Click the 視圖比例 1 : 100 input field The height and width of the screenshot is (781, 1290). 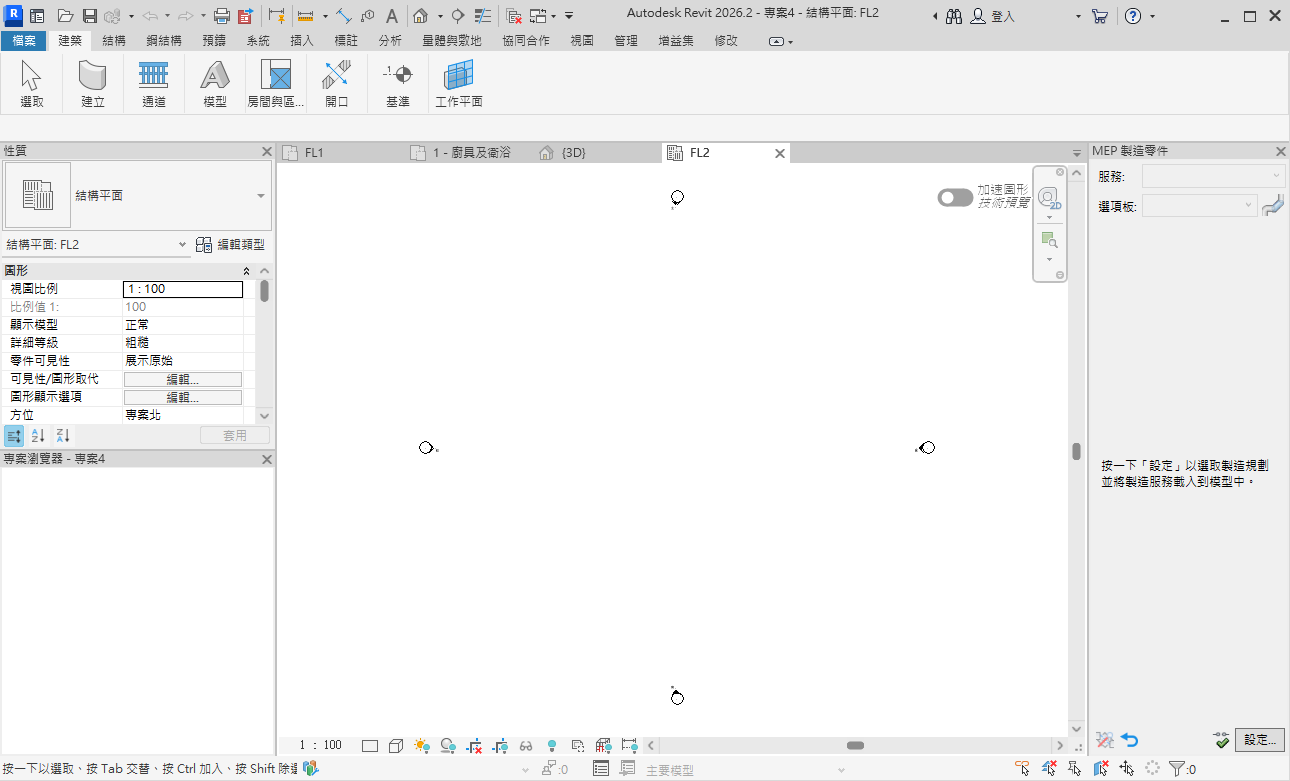[x=182, y=289]
